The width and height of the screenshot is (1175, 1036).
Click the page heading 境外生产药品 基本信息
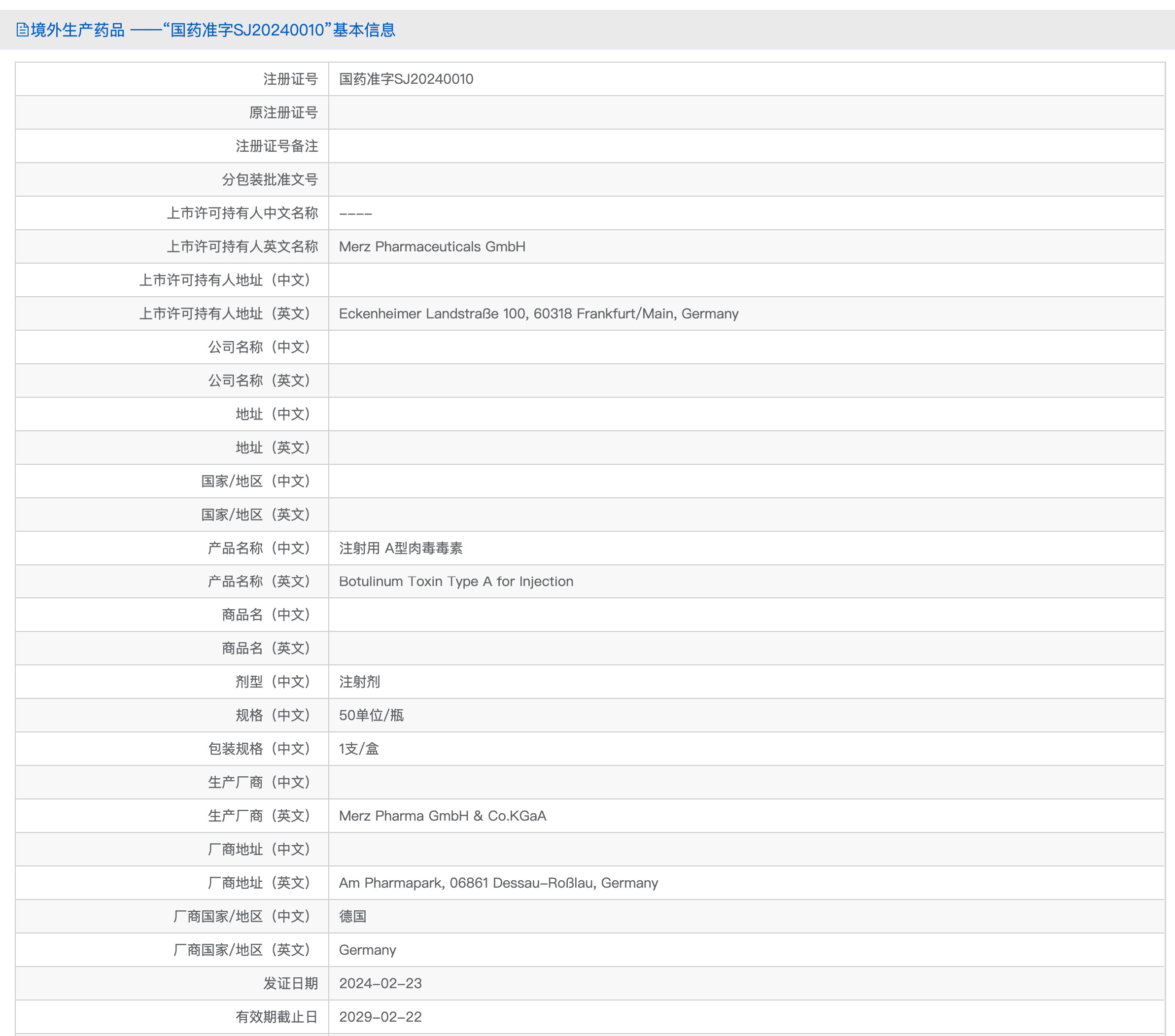click(x=213, y=30)
